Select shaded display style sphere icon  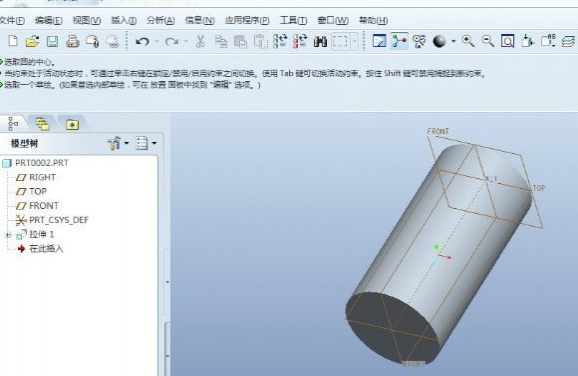coord(439,41)
